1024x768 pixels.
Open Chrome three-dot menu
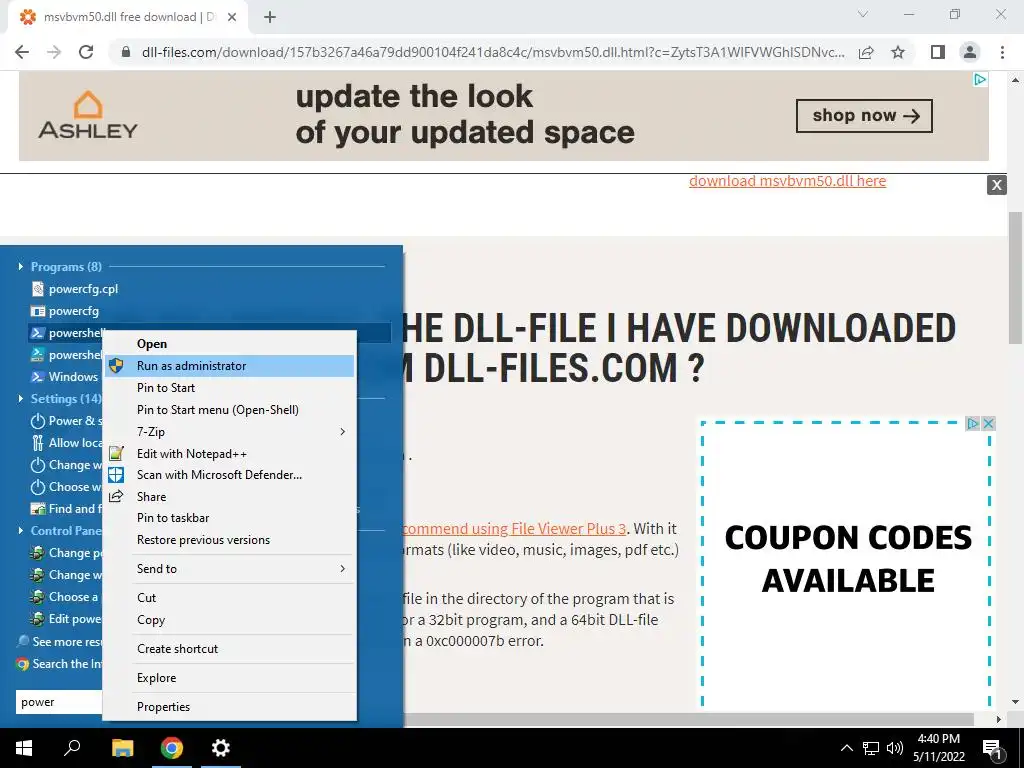(1002, 52)
